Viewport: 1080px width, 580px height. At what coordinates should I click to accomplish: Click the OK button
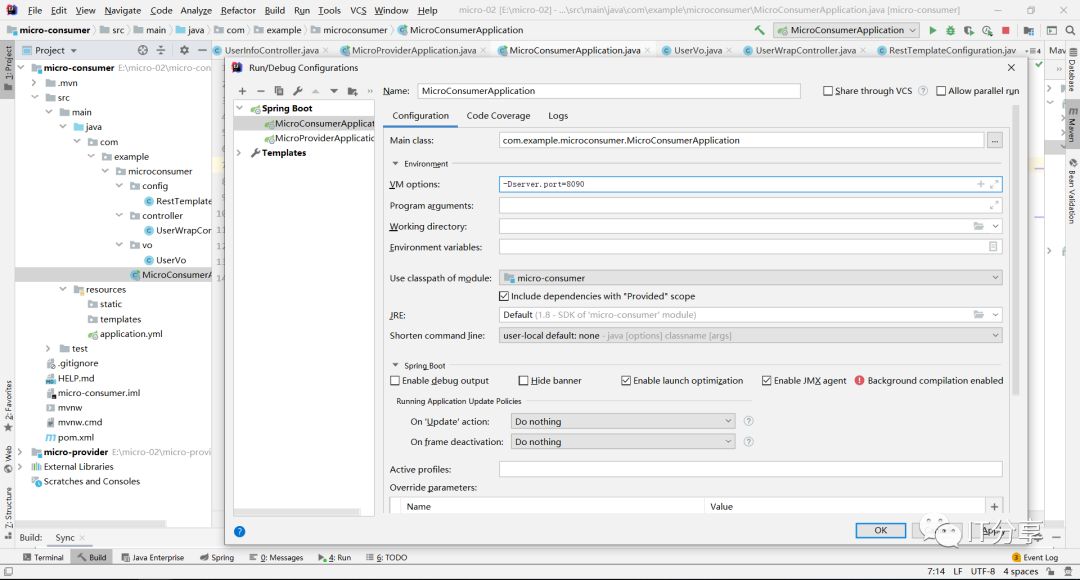(x=880, y=530)
